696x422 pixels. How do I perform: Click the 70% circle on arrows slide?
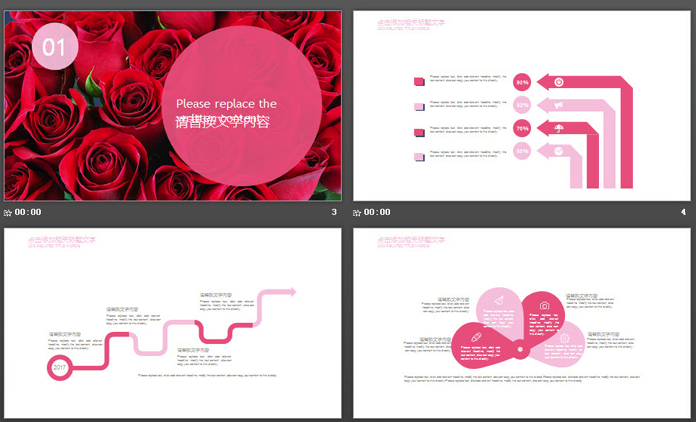(x=522, y=128)
